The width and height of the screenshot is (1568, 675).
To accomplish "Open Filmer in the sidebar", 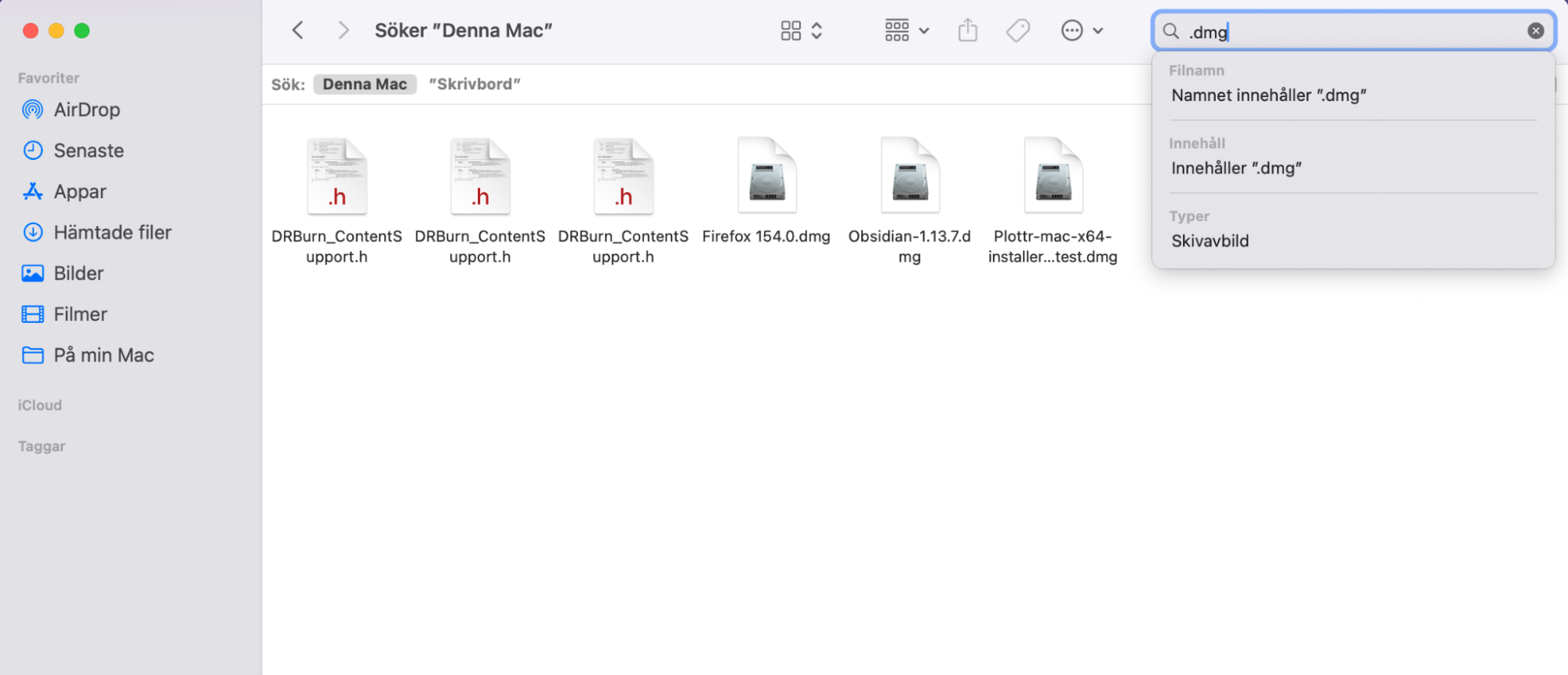I will click(x=80, y=314).
